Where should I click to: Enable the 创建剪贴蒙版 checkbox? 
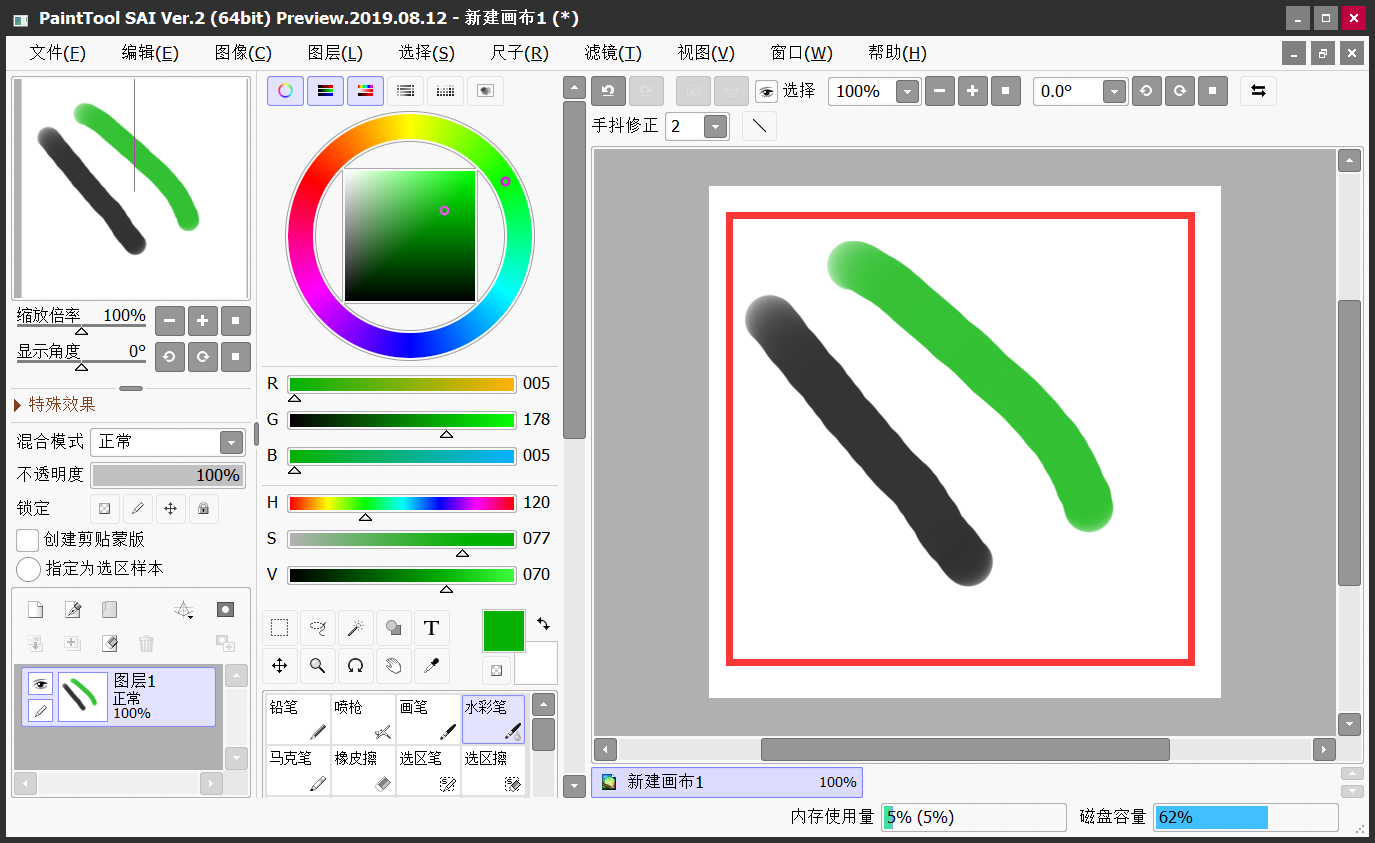28,540
